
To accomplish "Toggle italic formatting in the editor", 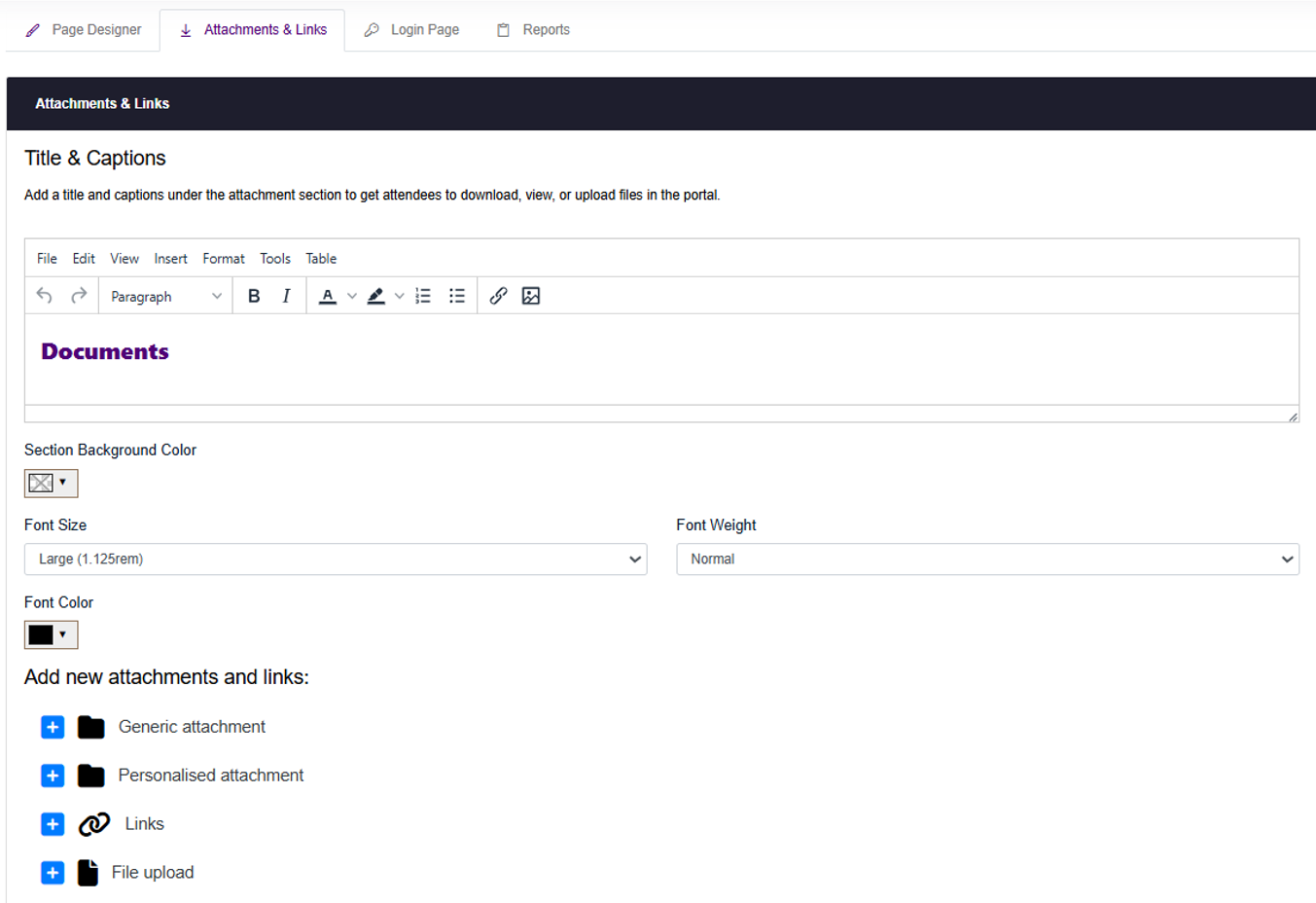I will tap(286, 296).
